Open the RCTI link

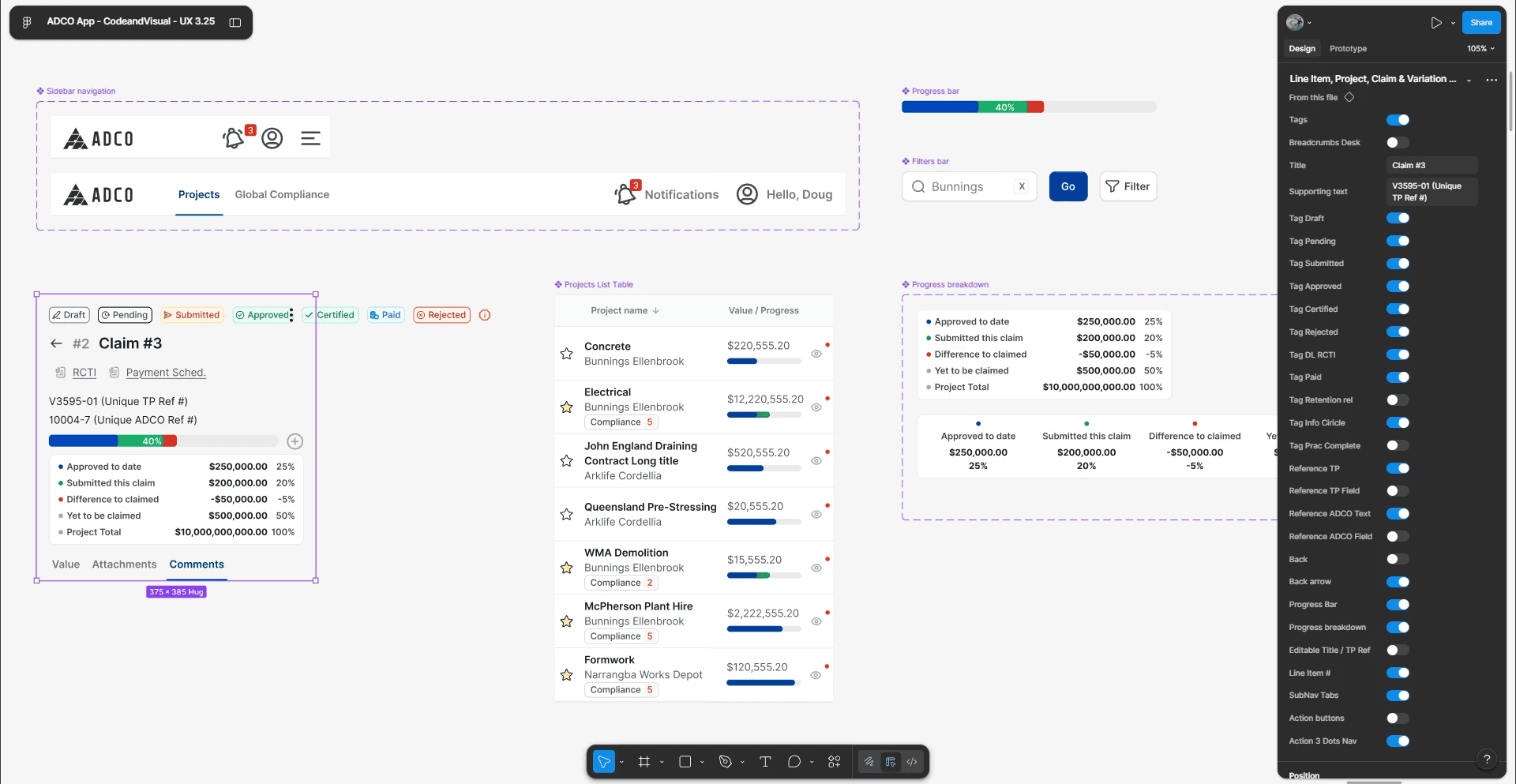coord(84,373)
